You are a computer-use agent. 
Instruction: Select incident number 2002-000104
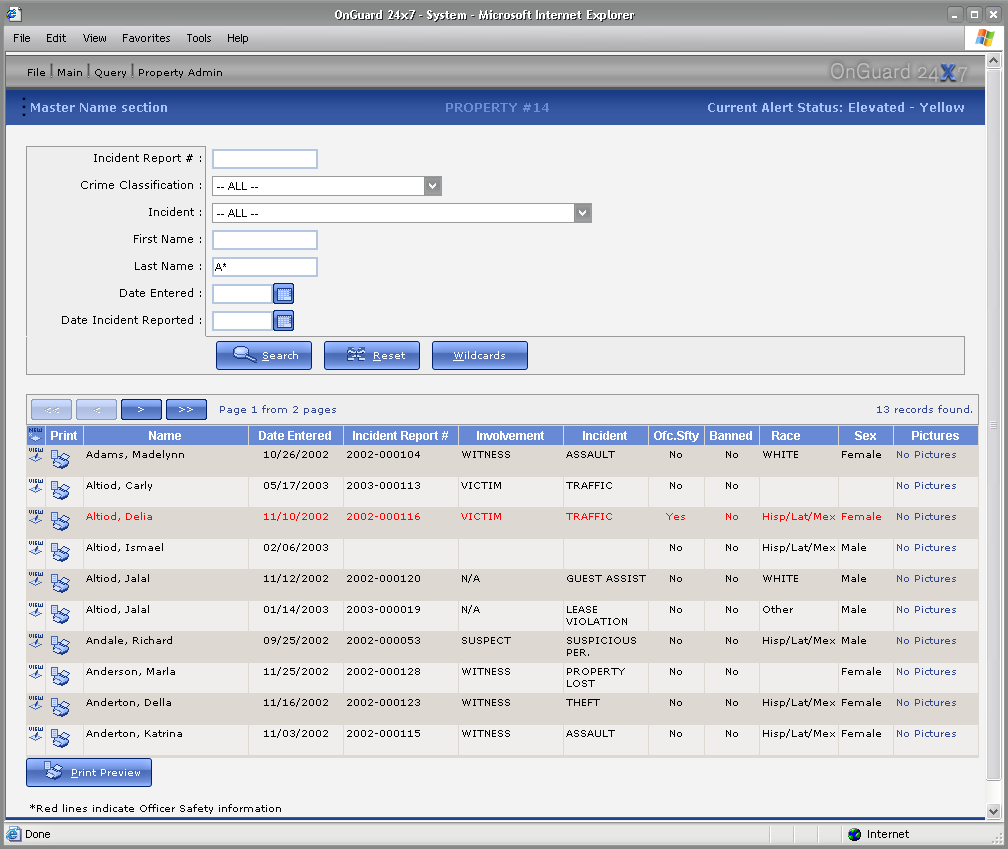pyautogui.click(x=383, y=454)
